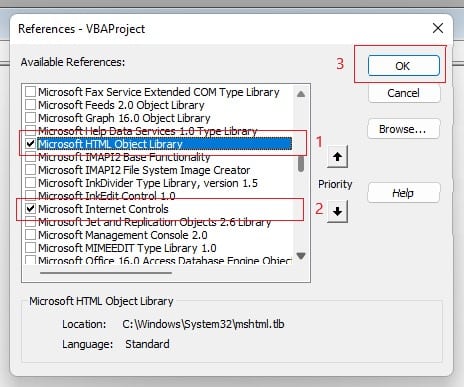Click the 'Standard' language value
Screen dimensions: 464x387
pyautogui.click(x=147, y=344)
